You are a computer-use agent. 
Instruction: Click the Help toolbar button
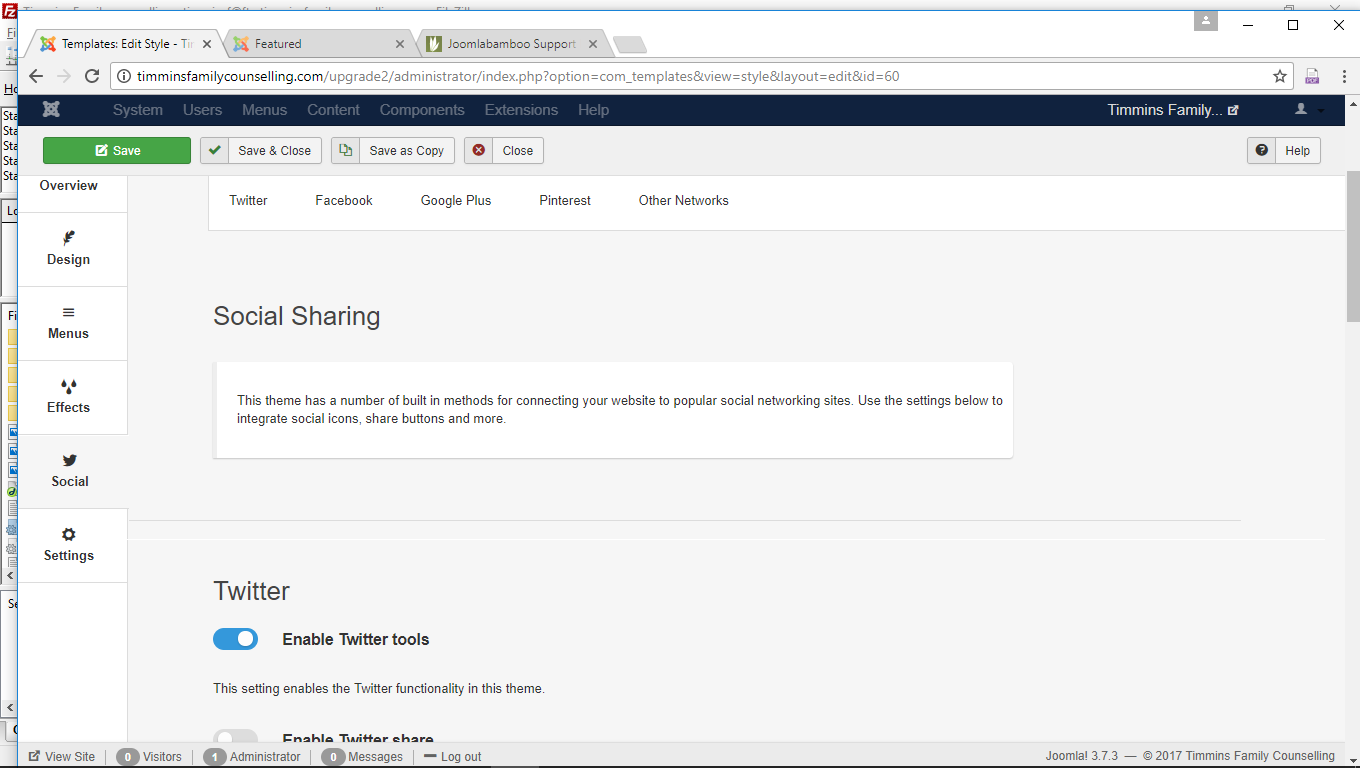click(1284, 151)
